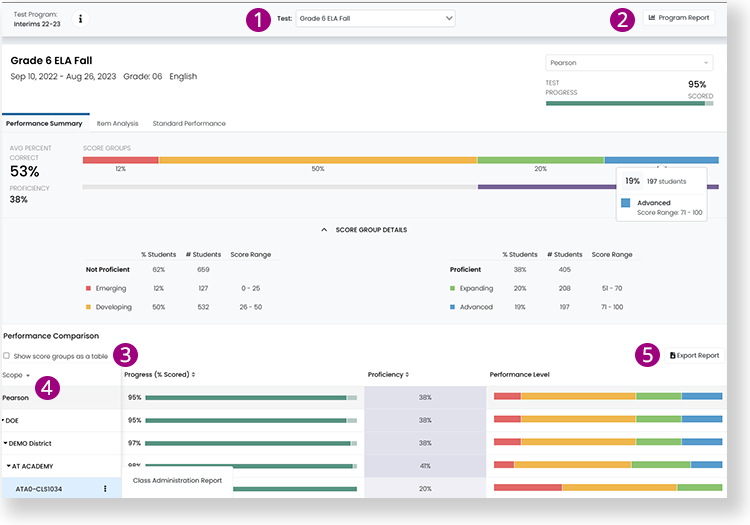Click the Program Report button
Viewport: 750px width, 525px height.
(679, 18)
